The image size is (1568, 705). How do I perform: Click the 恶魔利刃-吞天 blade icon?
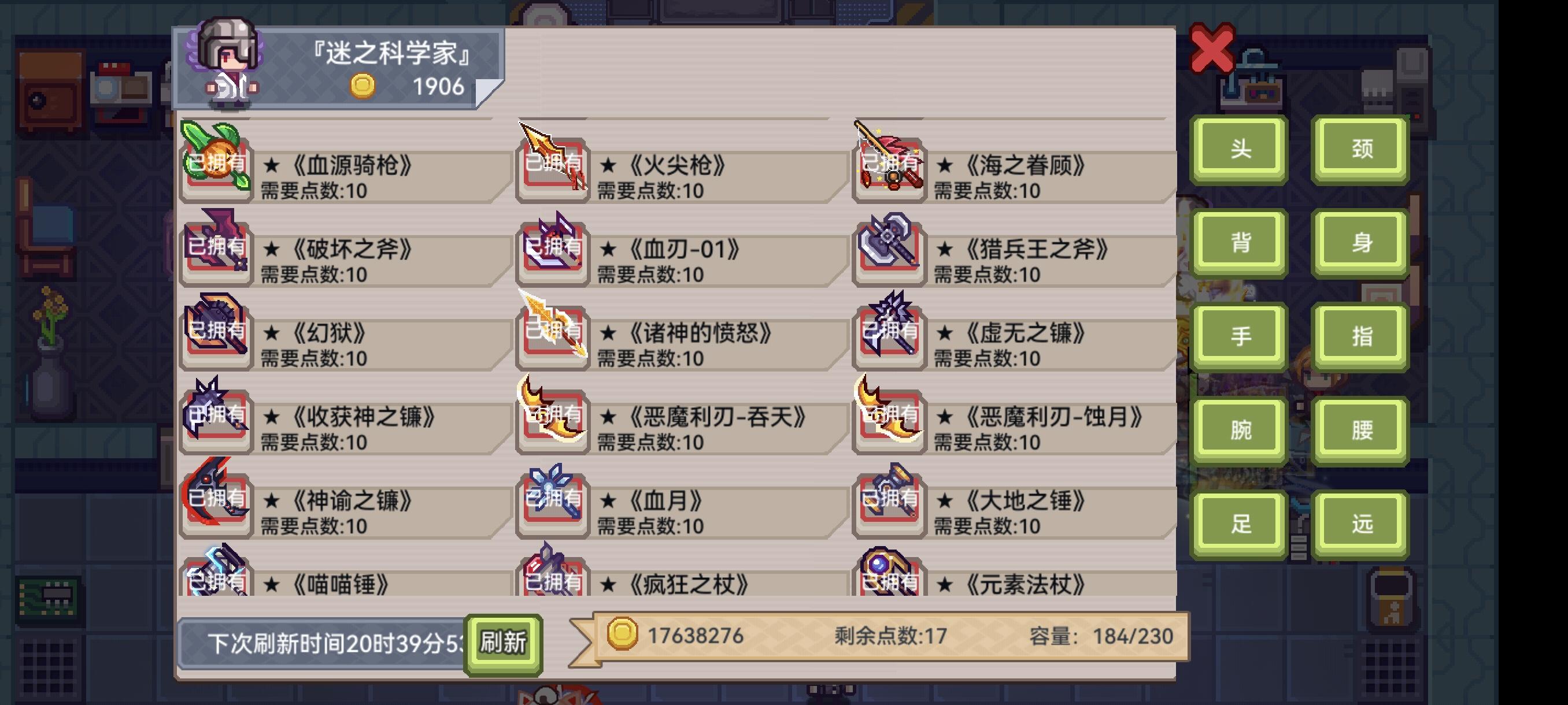pyautogui.click(x=553, y=414)
